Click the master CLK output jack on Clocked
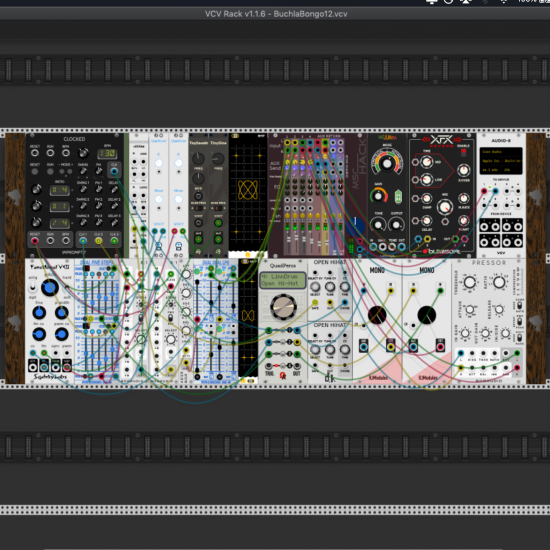Screen dimensions: 550x550 [x=114, y=171]
